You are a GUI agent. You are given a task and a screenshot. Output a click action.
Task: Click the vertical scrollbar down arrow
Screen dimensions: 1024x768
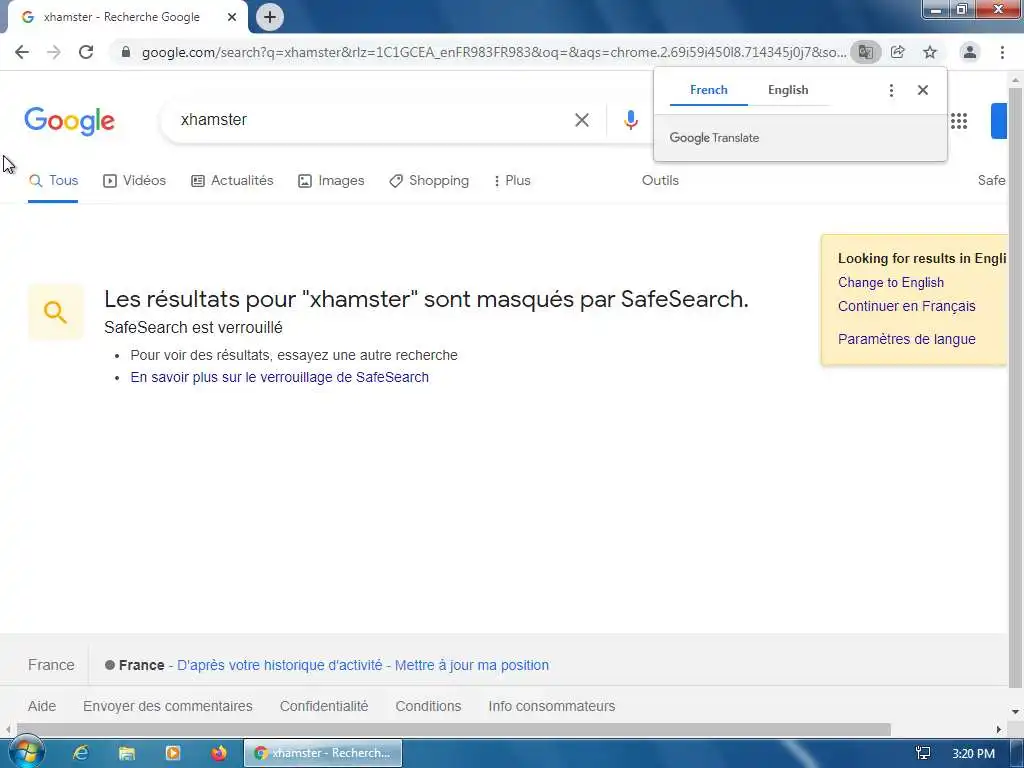pos(1016,712)
